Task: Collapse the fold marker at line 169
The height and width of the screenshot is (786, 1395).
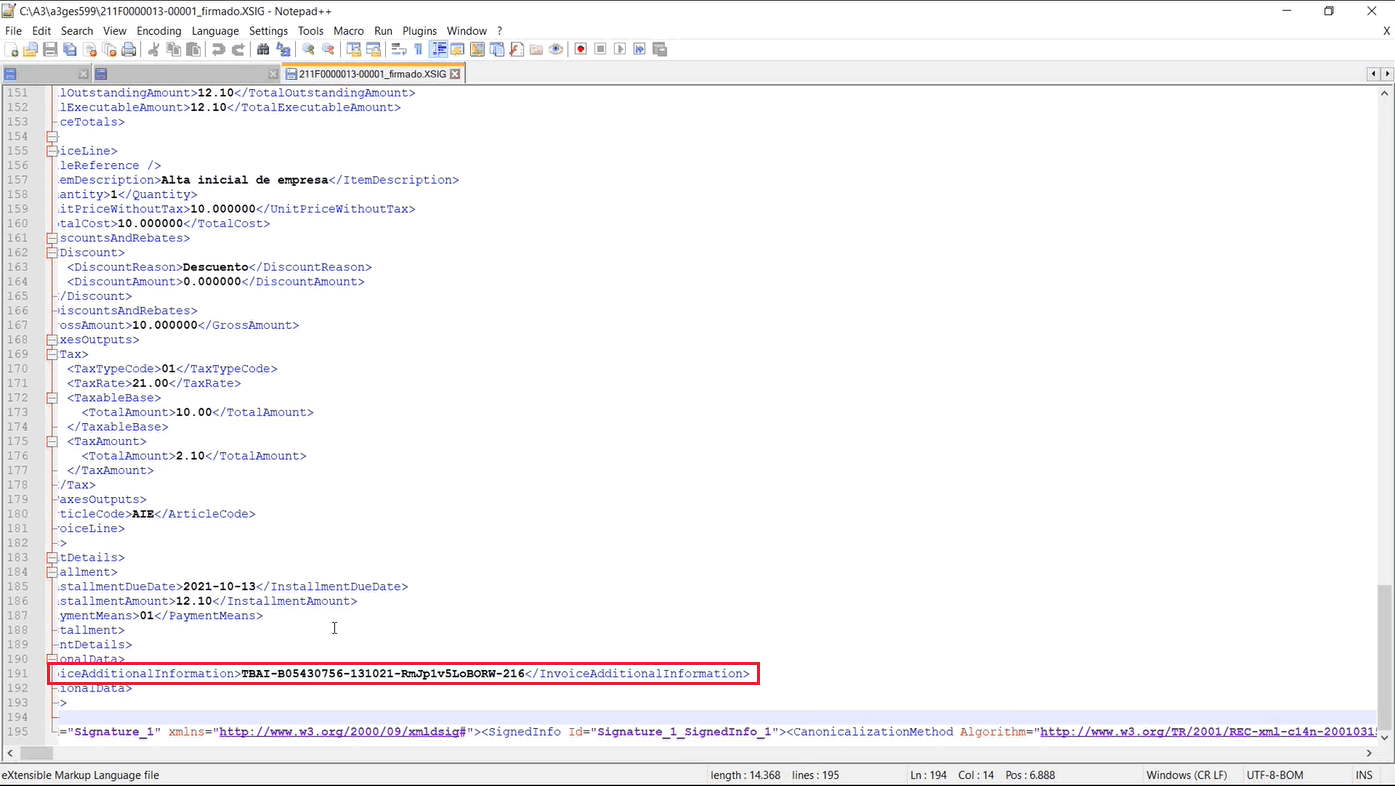Action: 52,354
